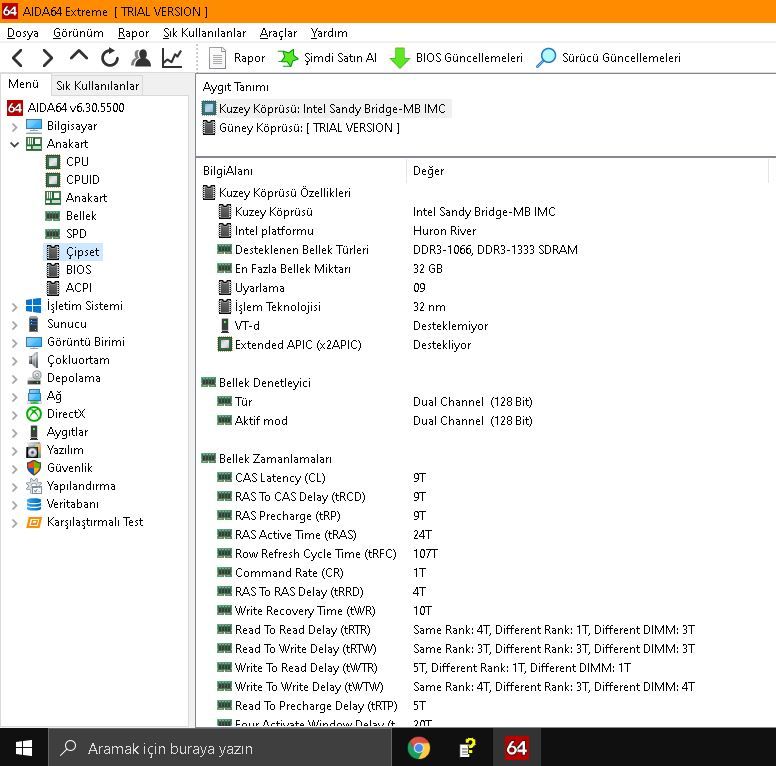
Task: Open the Araçlar menu
Action: (278, 33)
